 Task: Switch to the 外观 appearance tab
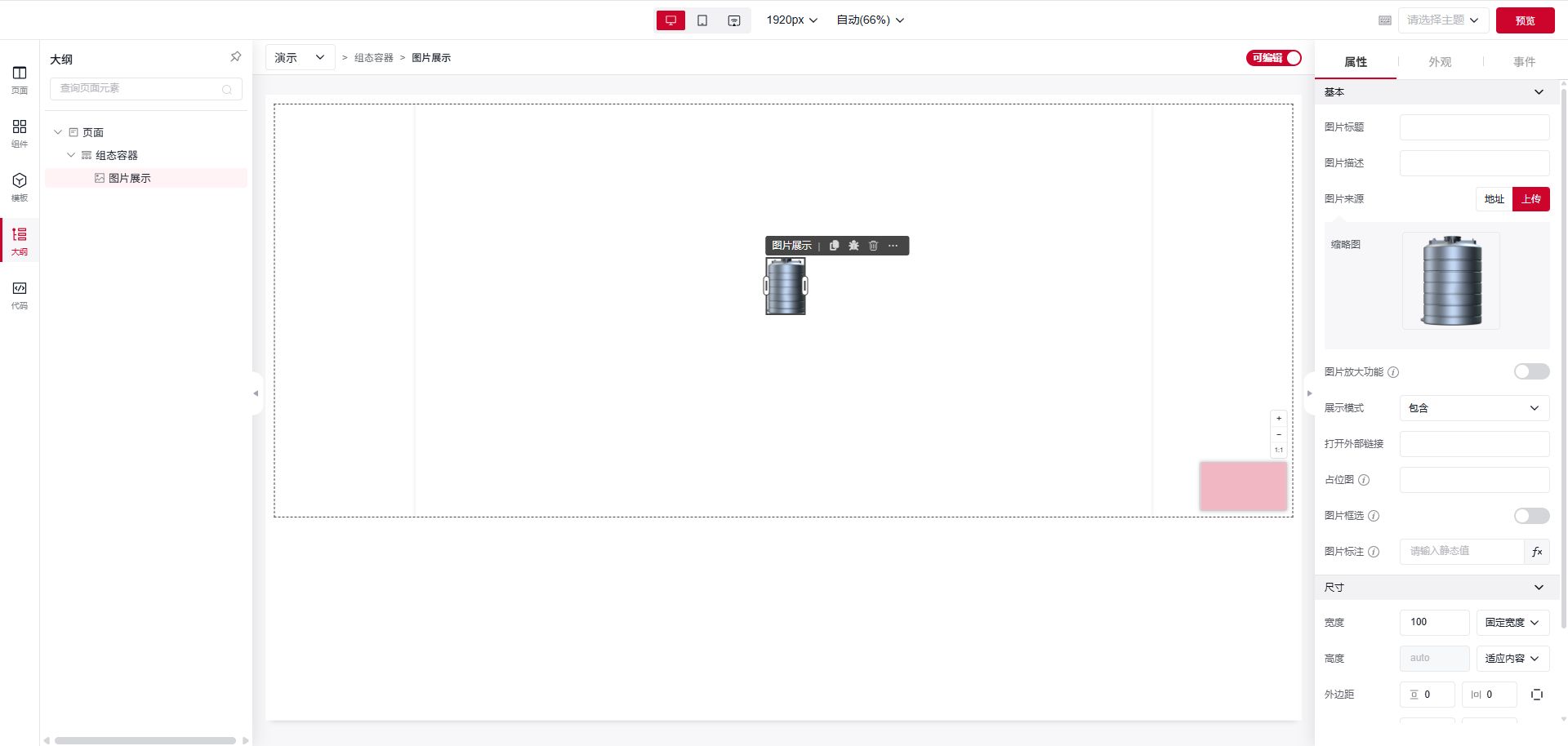1440,62
